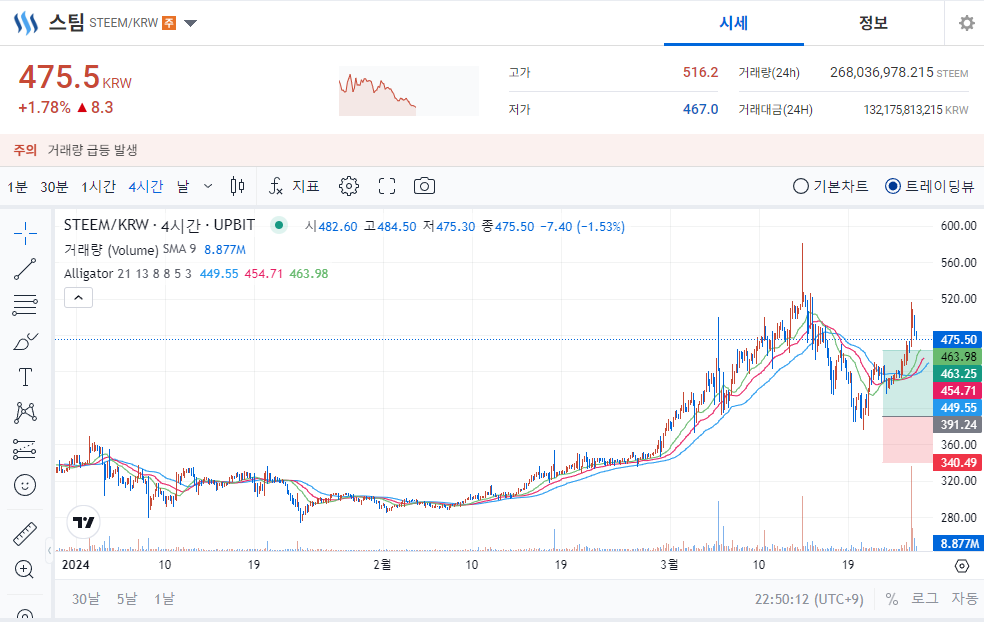Open the 시세 tab
Viewport: 984px width, 622px height.
pos(734,23)
